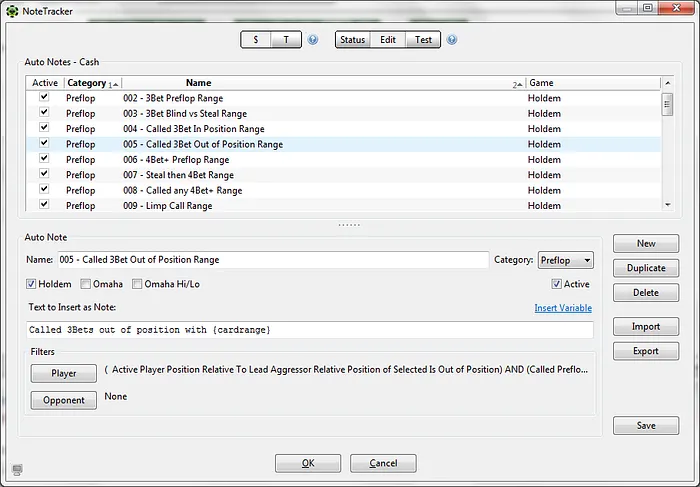This screenshot has width=700, height=487.
Task: Toggle the Auto Note Active checkbox
Action: point(556,284)
